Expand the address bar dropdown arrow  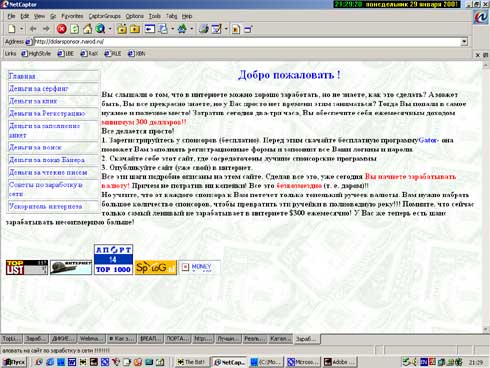[x=464, y=42]
